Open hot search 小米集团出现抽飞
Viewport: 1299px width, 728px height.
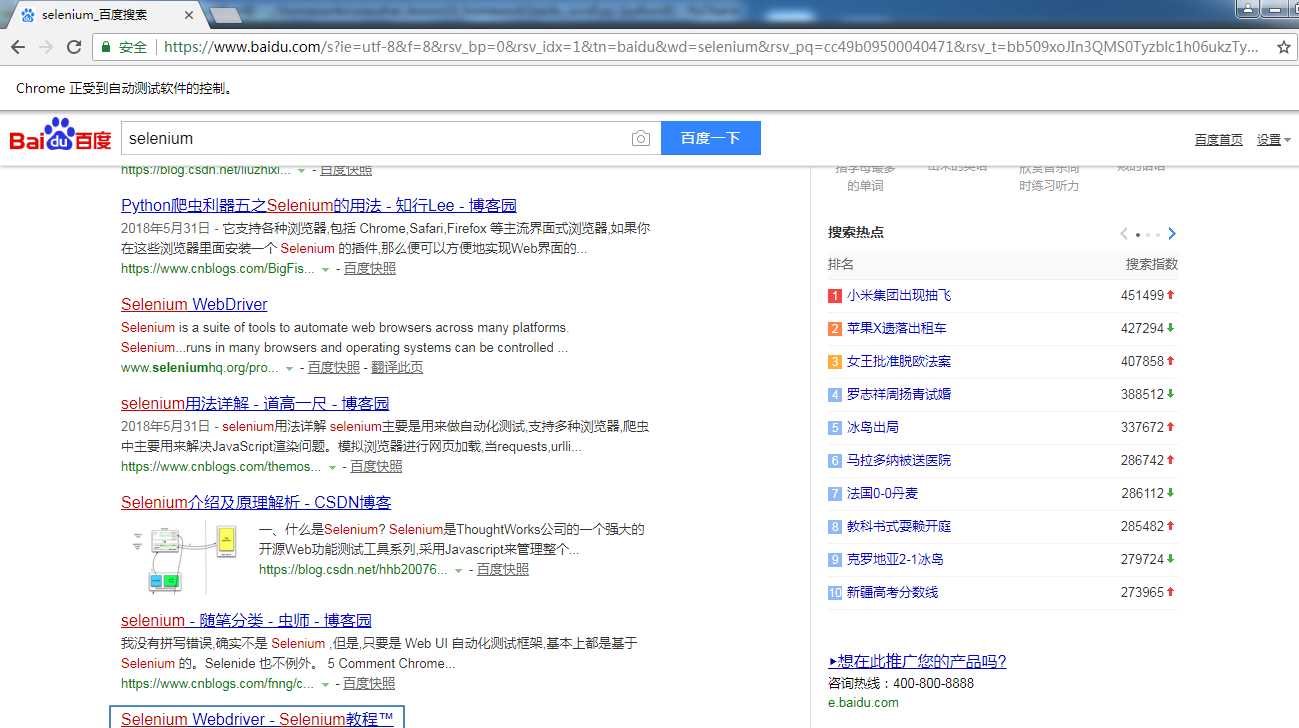click(x=899, y=295)
